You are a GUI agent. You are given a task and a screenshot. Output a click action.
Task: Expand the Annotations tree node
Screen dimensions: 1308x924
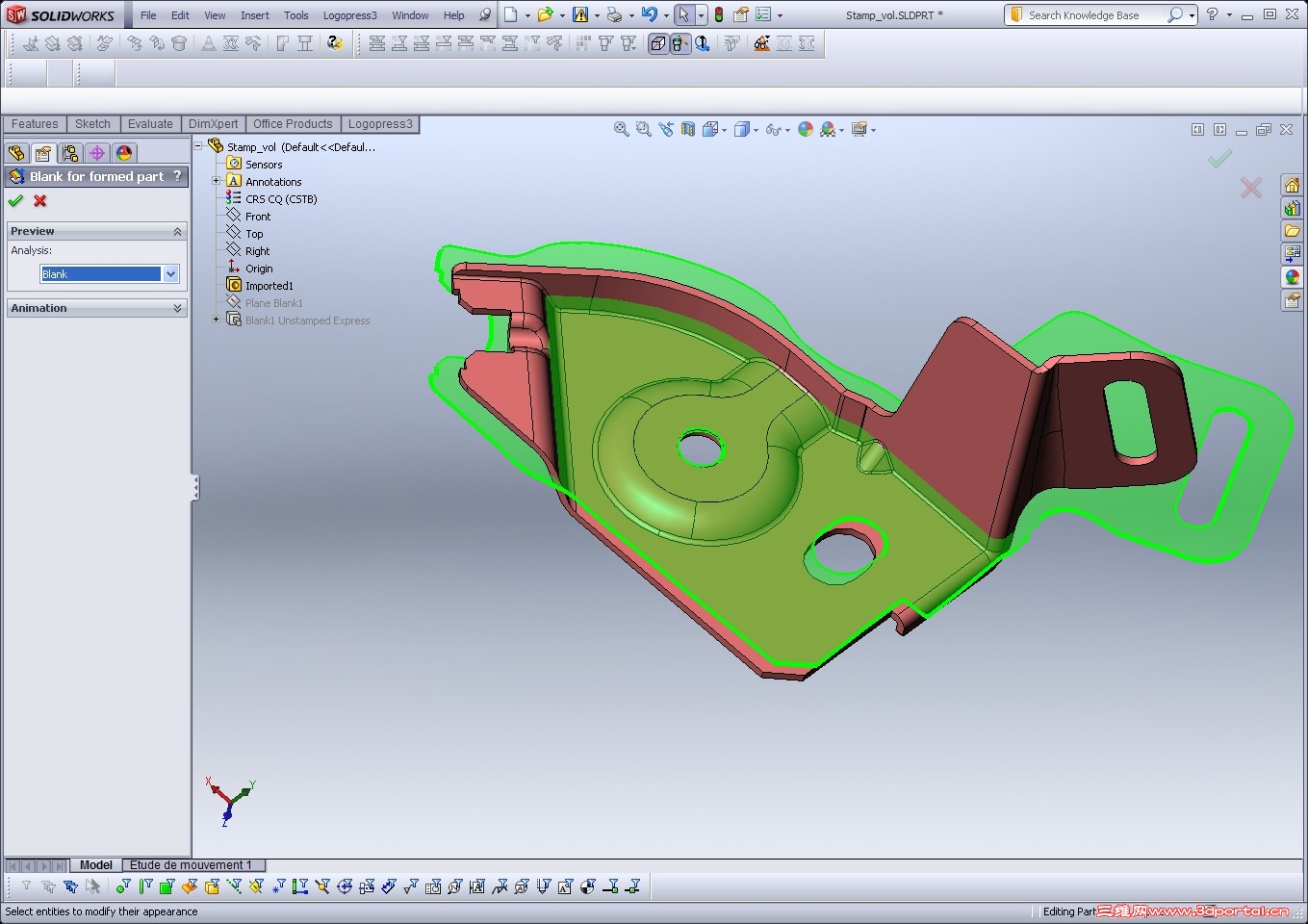[x=217, y=181]
